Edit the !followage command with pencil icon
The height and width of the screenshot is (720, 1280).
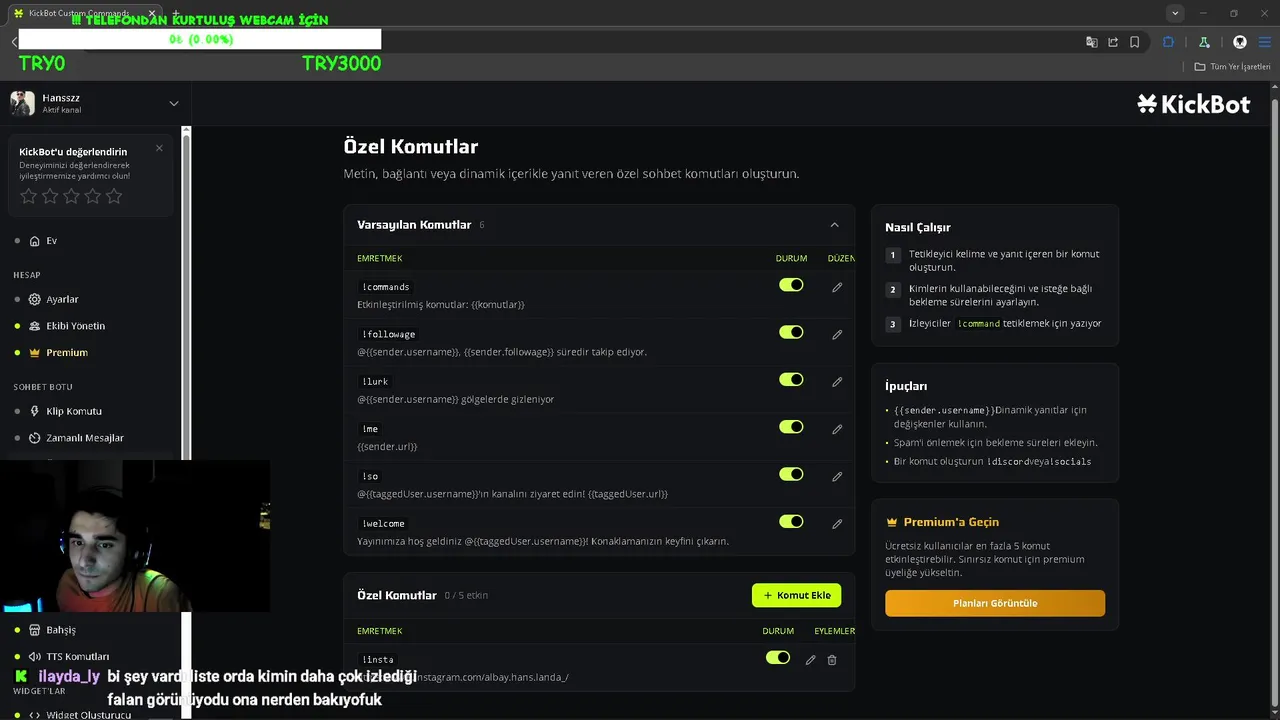click(x=837, y=334)
